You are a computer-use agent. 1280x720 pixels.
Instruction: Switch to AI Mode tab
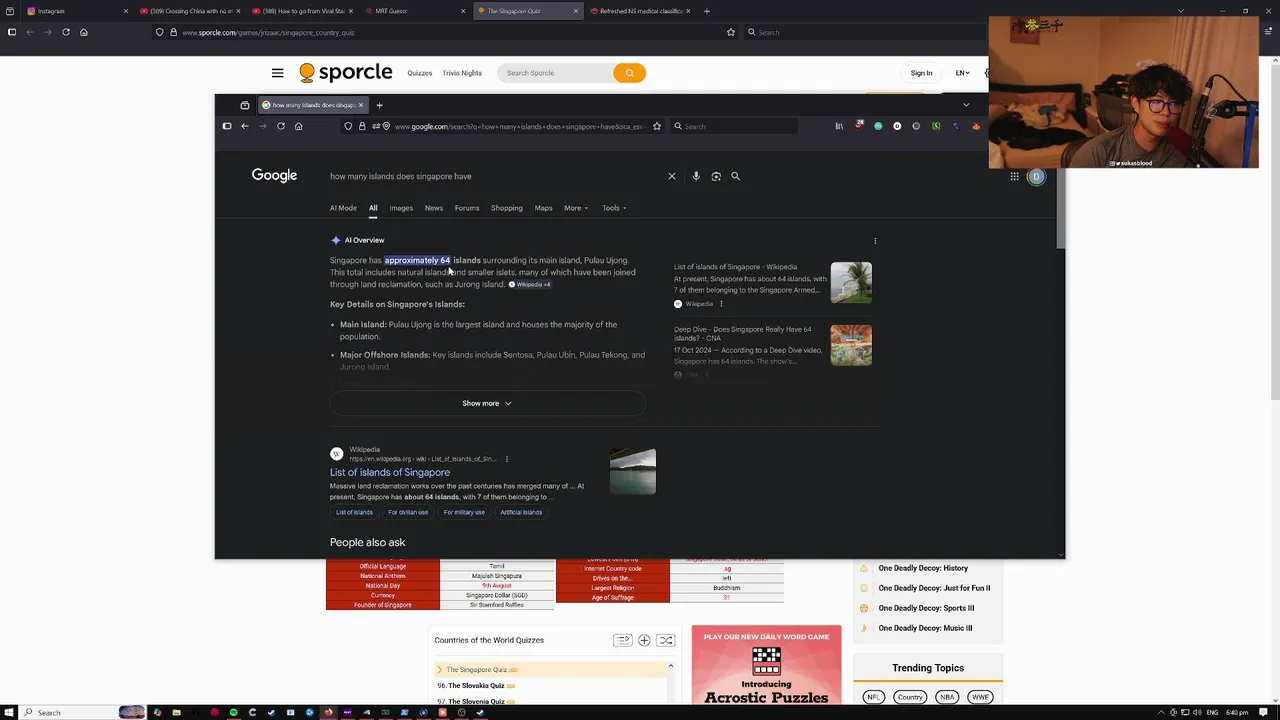pyautogui.click(x=343, y=208)
